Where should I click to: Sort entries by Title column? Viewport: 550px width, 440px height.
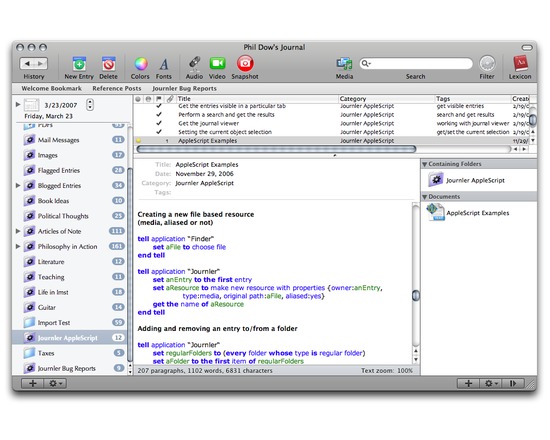[257, 99]
